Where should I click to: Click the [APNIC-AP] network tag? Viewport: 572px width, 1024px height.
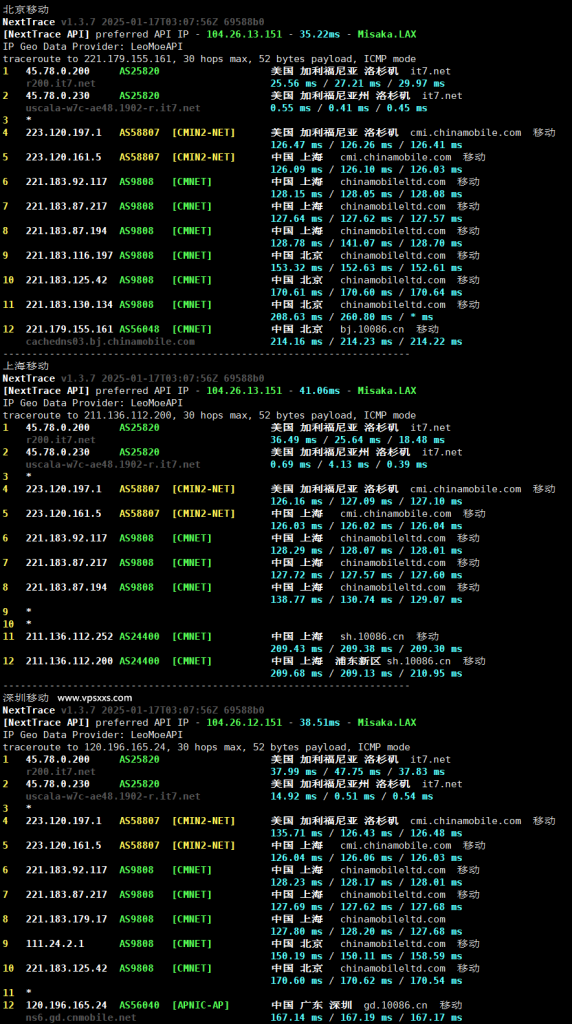coord(200,1005)
